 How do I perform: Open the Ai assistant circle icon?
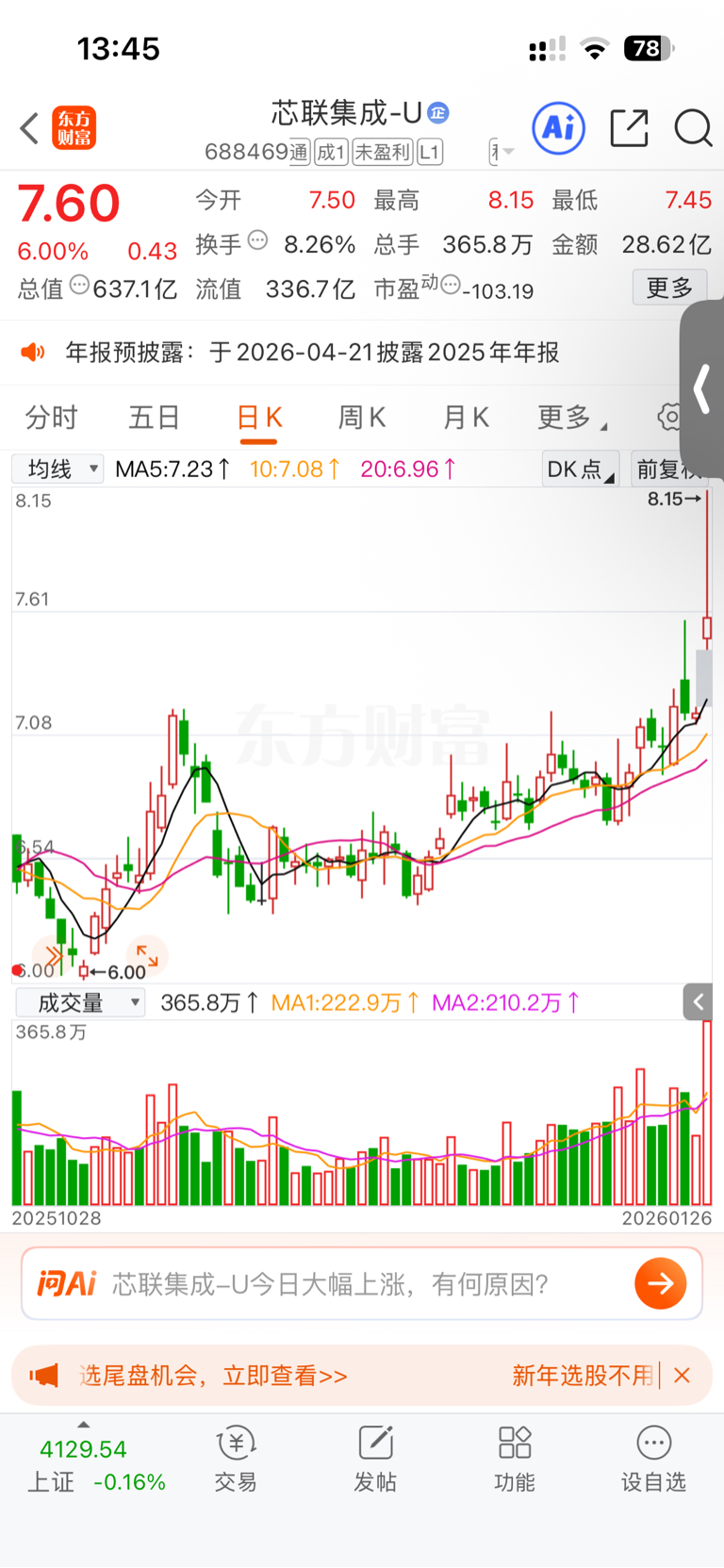pos(559,127)
